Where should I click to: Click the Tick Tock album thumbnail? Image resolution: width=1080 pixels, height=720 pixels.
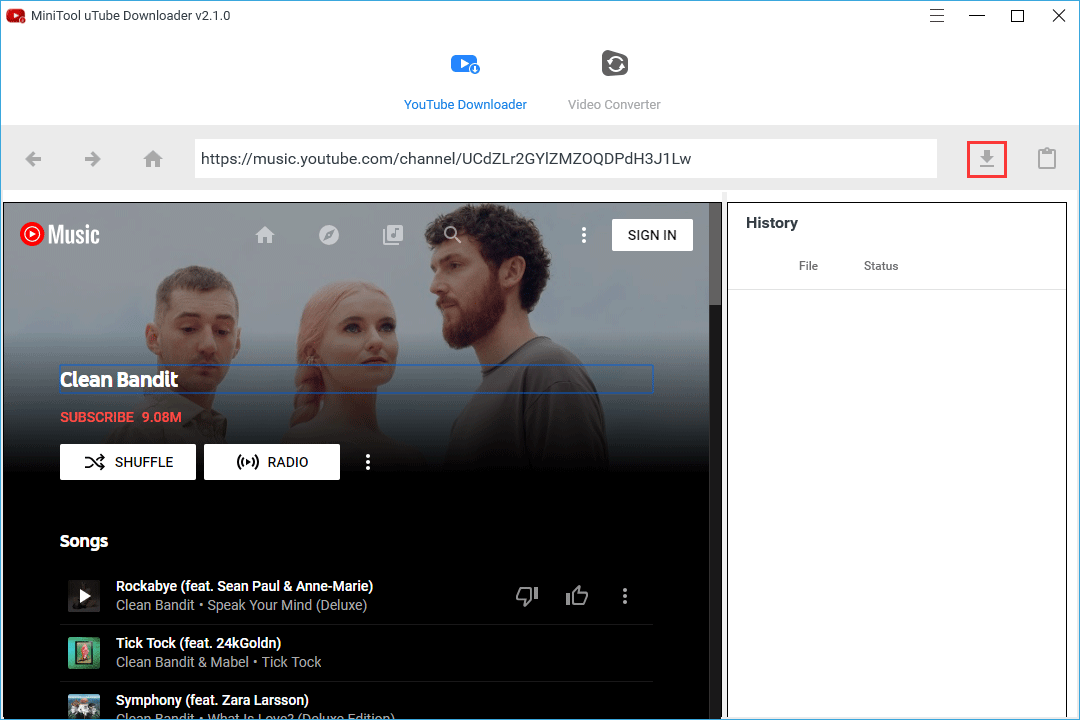tap(84, 652)
